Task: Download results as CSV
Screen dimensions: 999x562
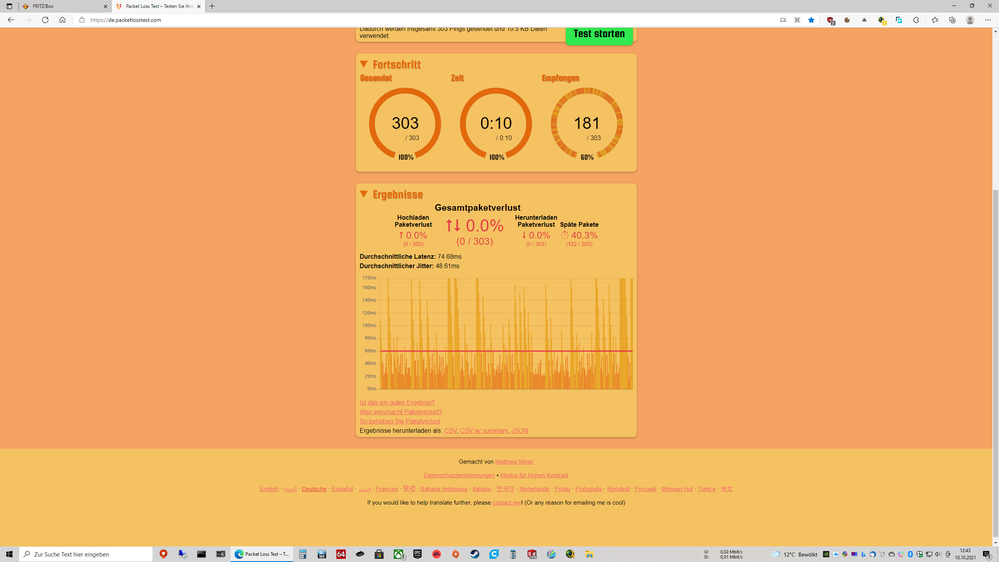Action: coord(450,431)
